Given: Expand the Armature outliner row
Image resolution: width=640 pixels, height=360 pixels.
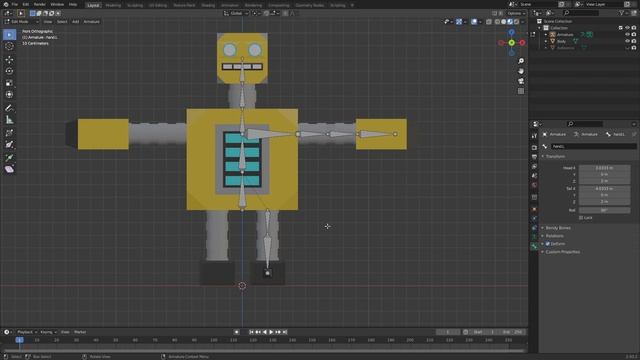Looking at the screenshot, I should pos(546,35).
